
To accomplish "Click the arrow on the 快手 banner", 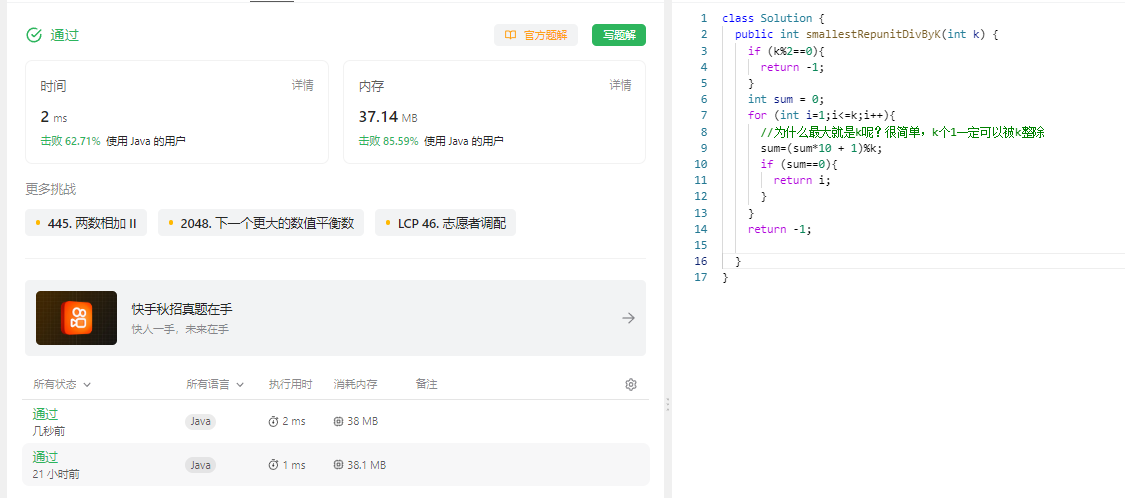I will tap(629, 318).
